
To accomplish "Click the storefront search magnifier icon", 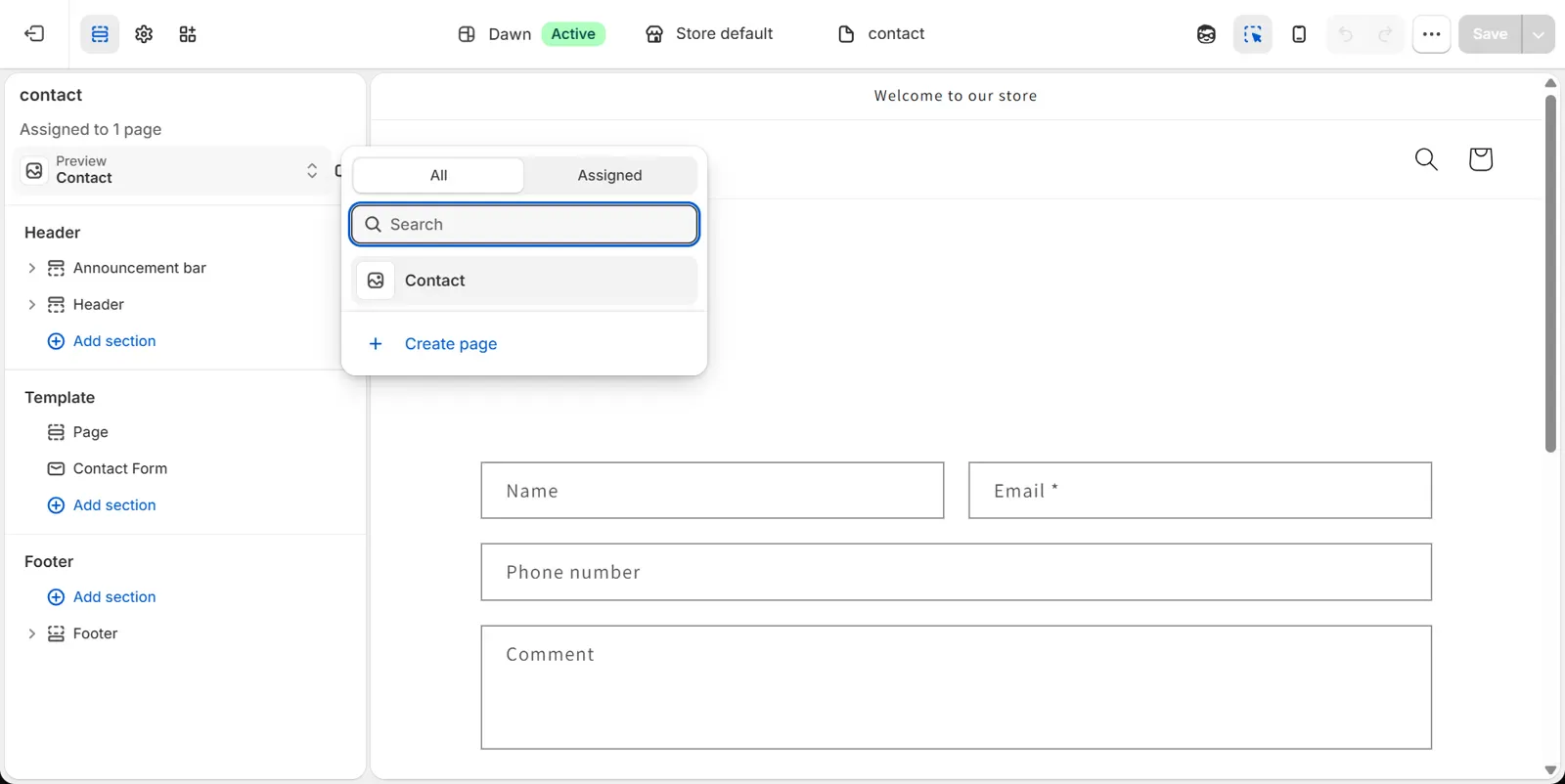I will pyautogui.click(x=1426, y=159).
